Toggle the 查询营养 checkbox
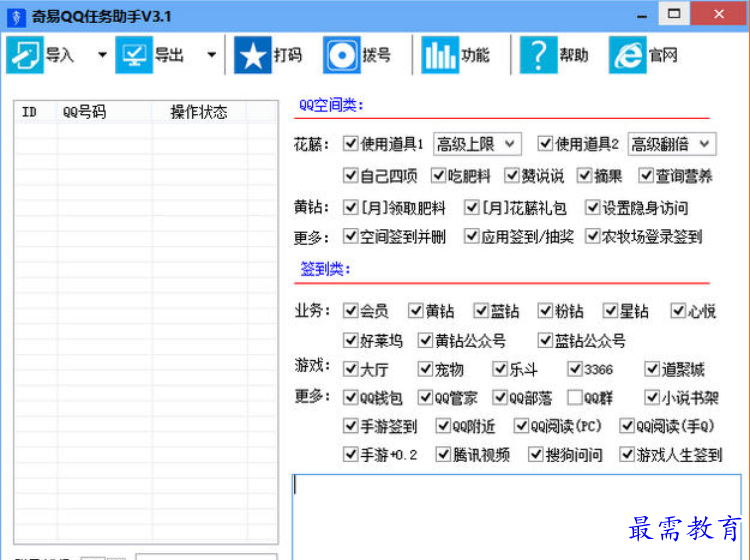750x560 pixels. point(646,176)
